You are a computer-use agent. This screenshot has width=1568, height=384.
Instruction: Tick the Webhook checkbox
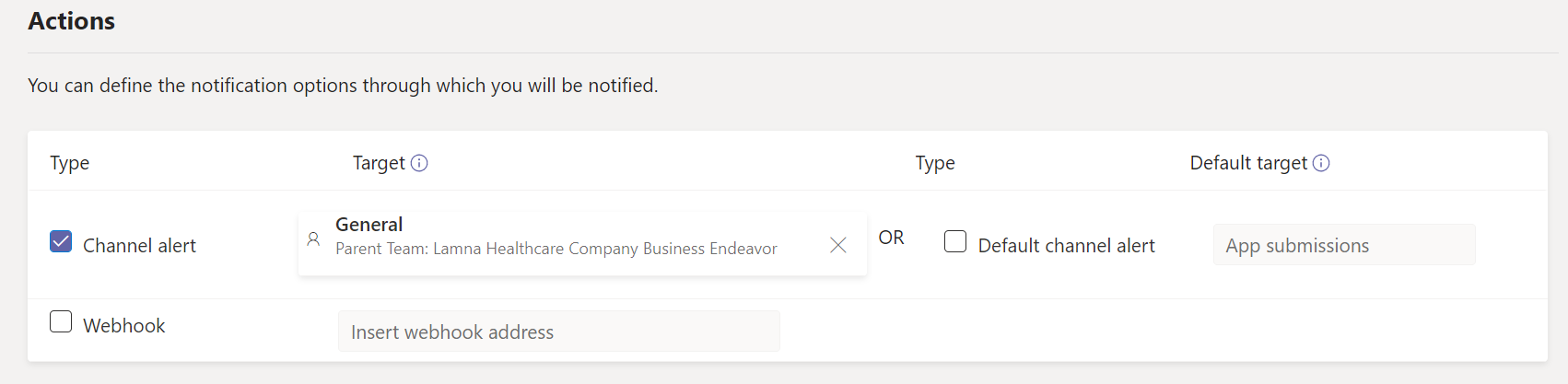click(61, 321)
